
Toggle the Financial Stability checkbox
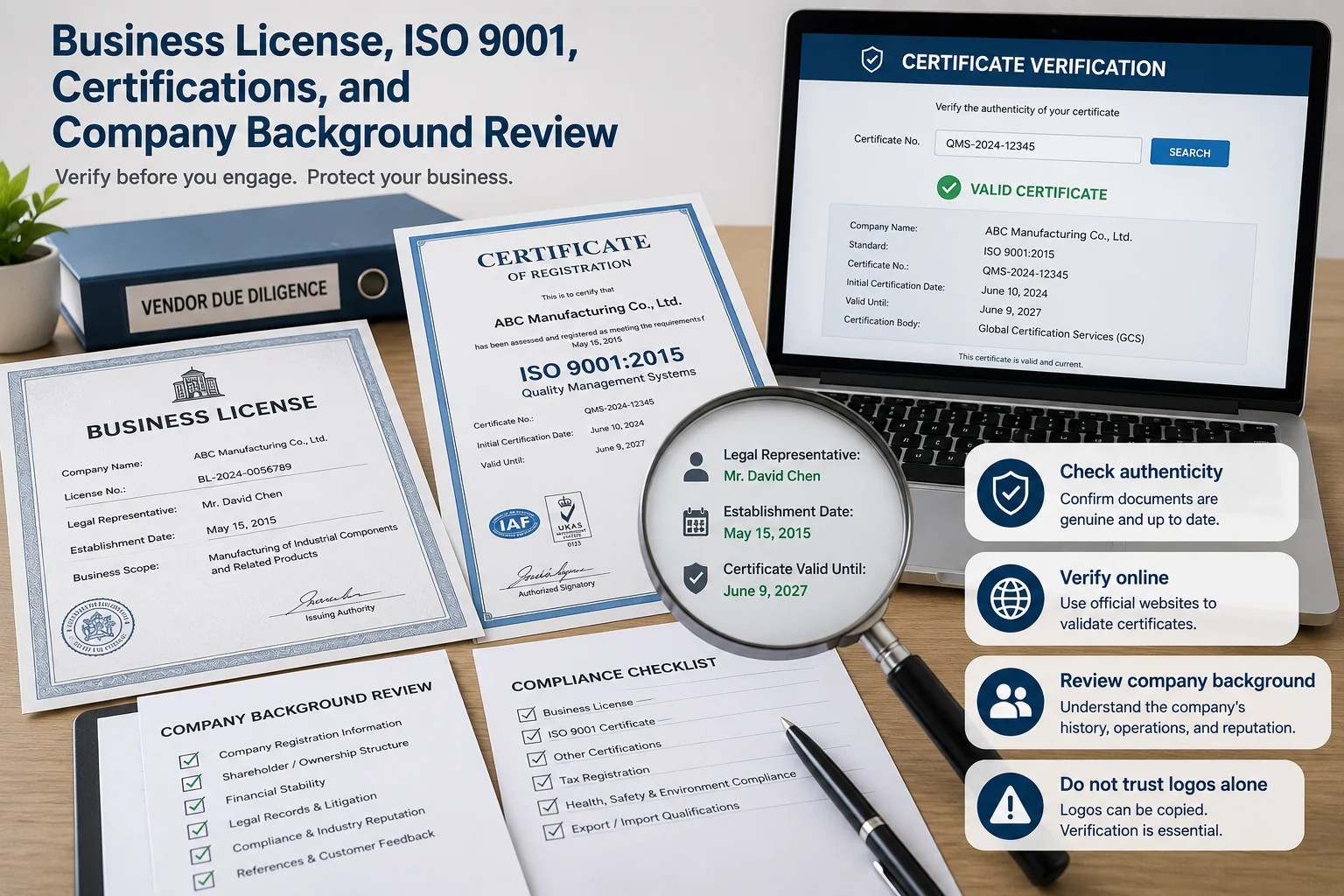(195, 805)
